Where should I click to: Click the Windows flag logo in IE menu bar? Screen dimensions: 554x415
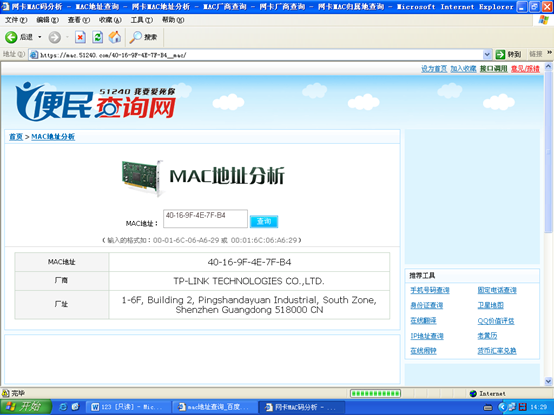coord(543,20)
